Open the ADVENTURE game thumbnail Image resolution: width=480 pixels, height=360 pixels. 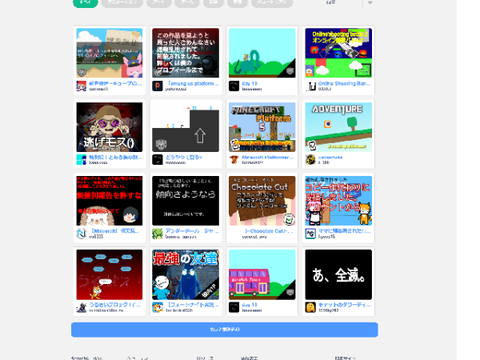(338, 127)
